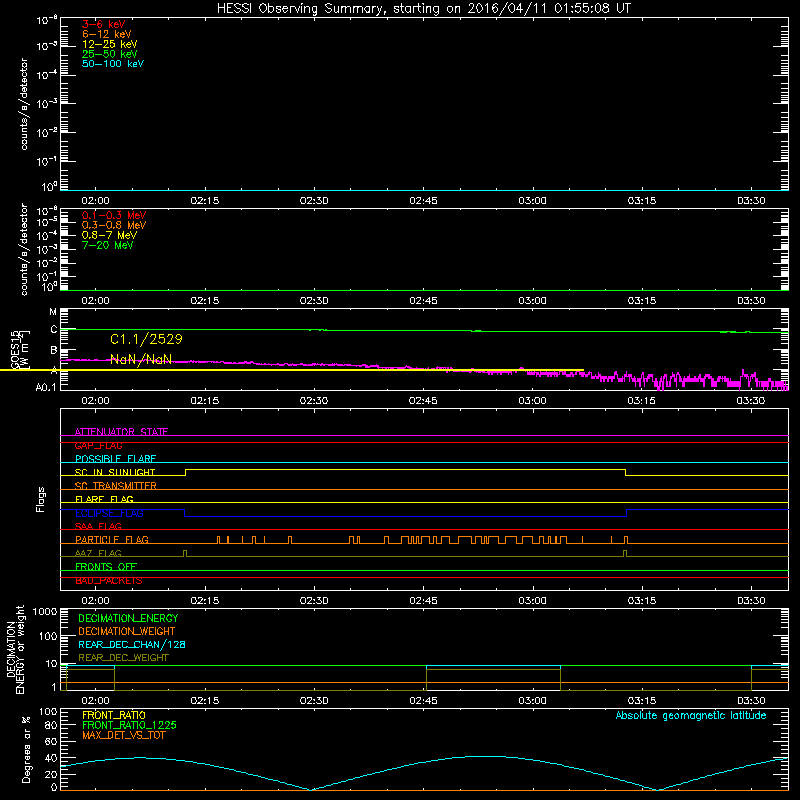Click the A0.1 tick label on GOES axis

(x=45, y=387)
